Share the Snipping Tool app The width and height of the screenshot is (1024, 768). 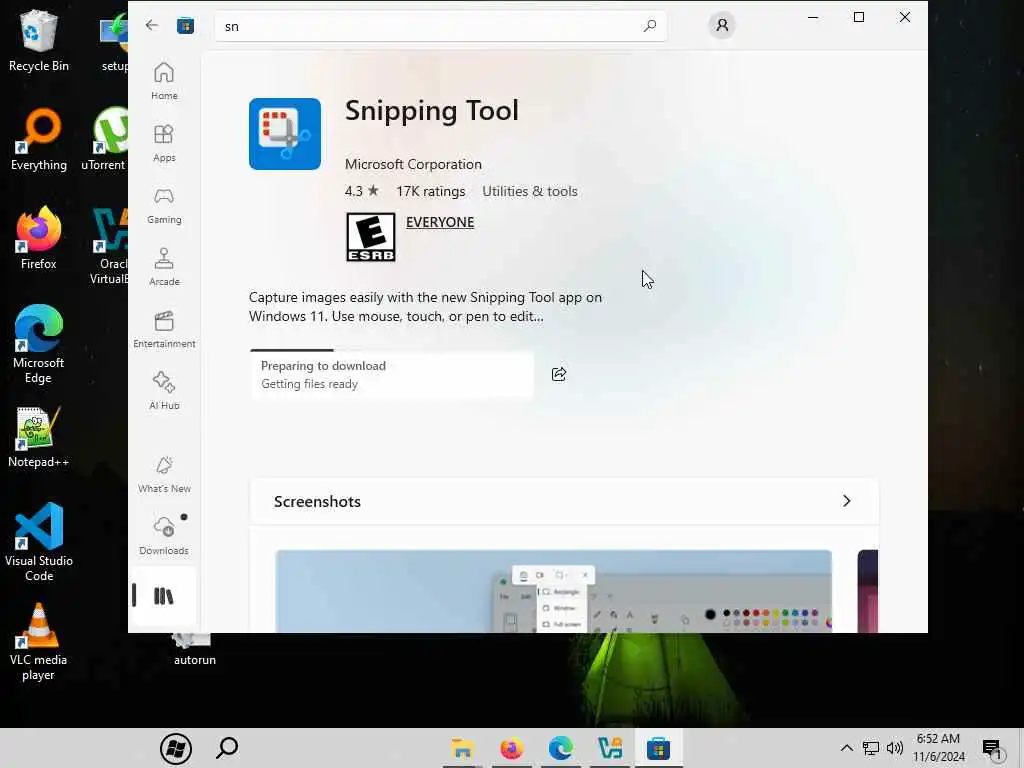pos(559,374)
